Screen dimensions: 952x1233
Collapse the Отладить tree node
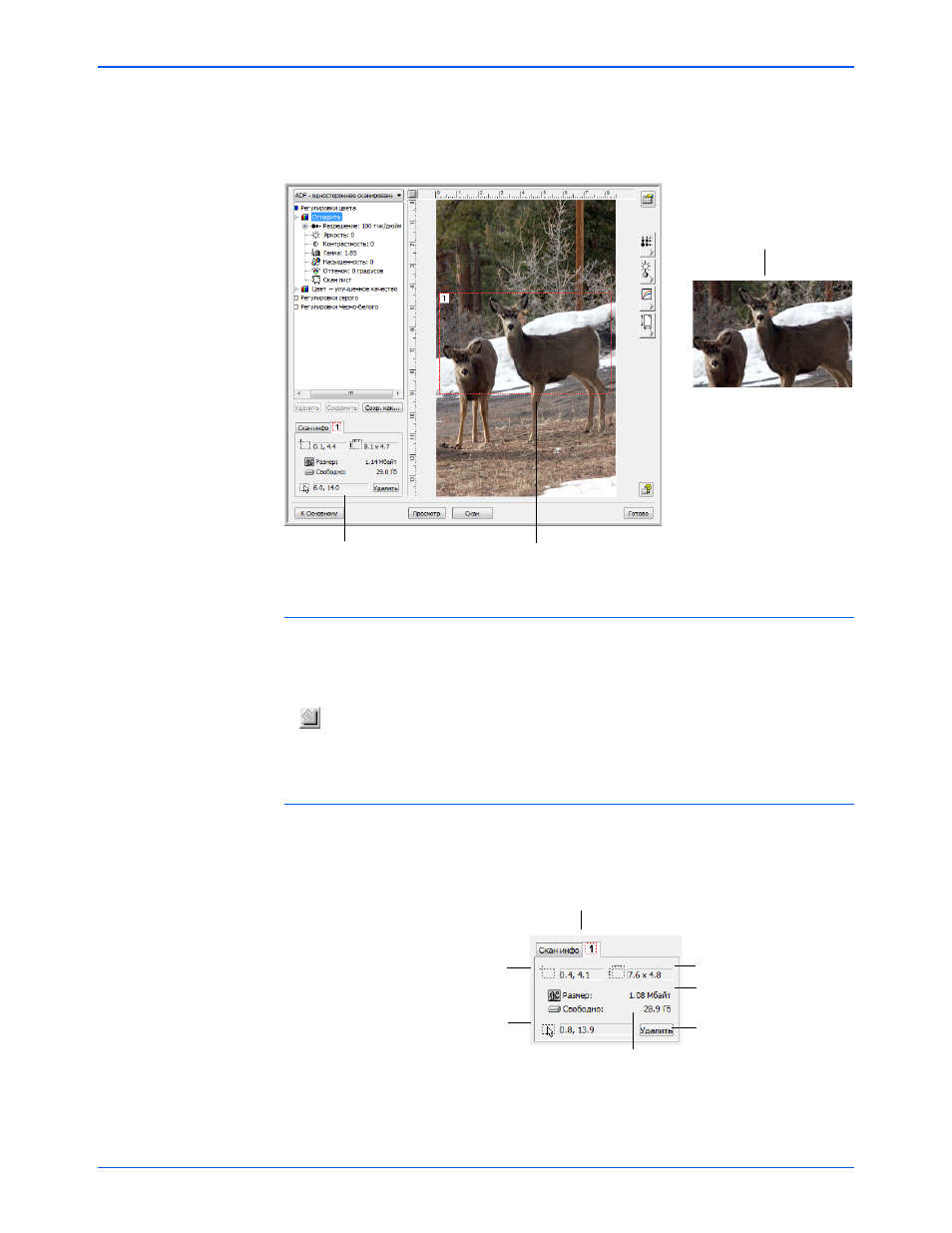[295, 217]
